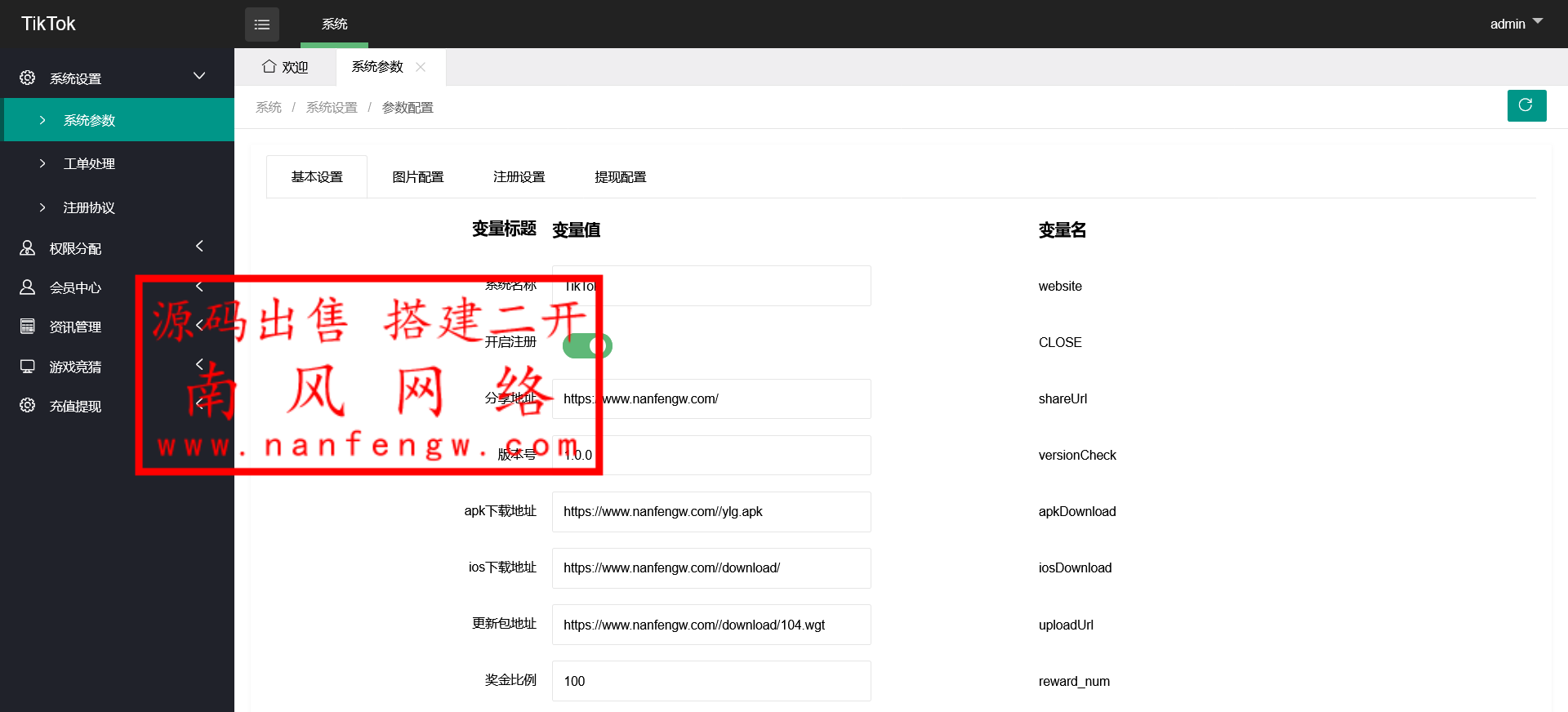The height and width of the screenshot is (712, 1568).
Task: Click the 游戏竞猜 monitor icon
Action: [28, 367]
